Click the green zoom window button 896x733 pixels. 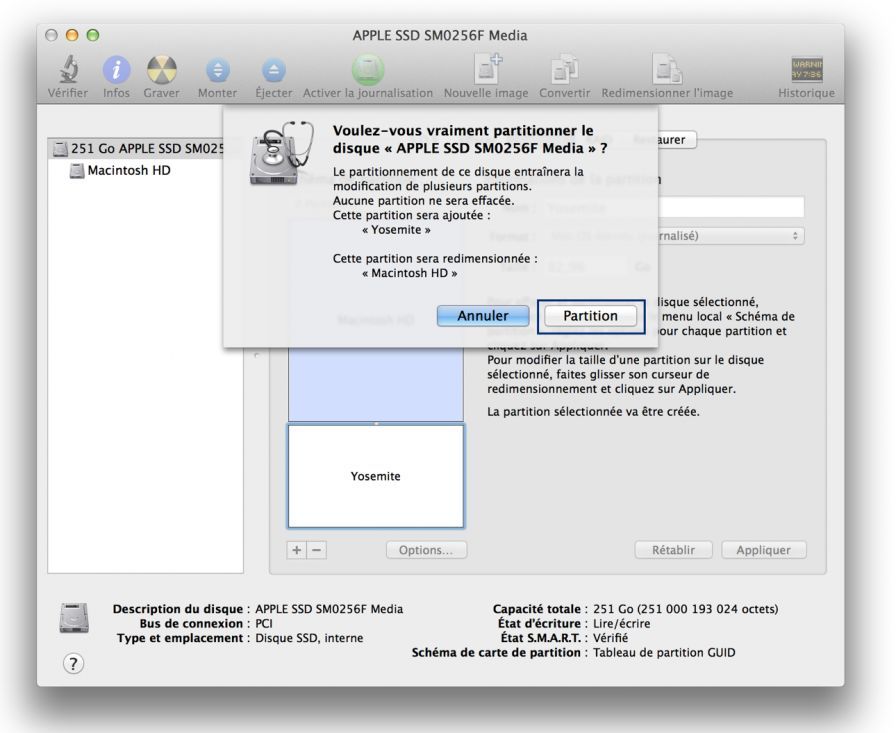pyautogui.click(x=93, y=35)
